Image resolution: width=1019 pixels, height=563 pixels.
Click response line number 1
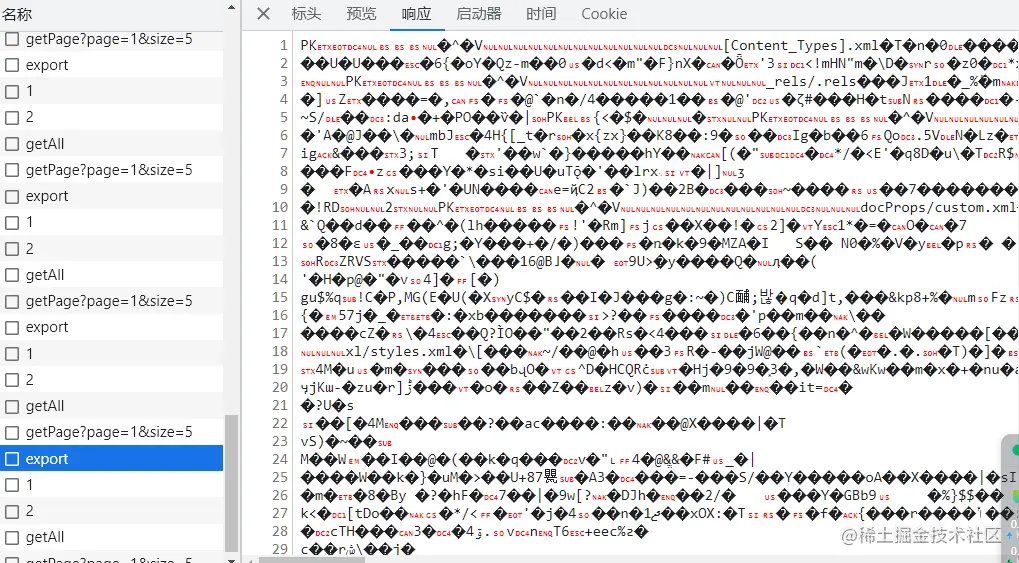[283, 46]
